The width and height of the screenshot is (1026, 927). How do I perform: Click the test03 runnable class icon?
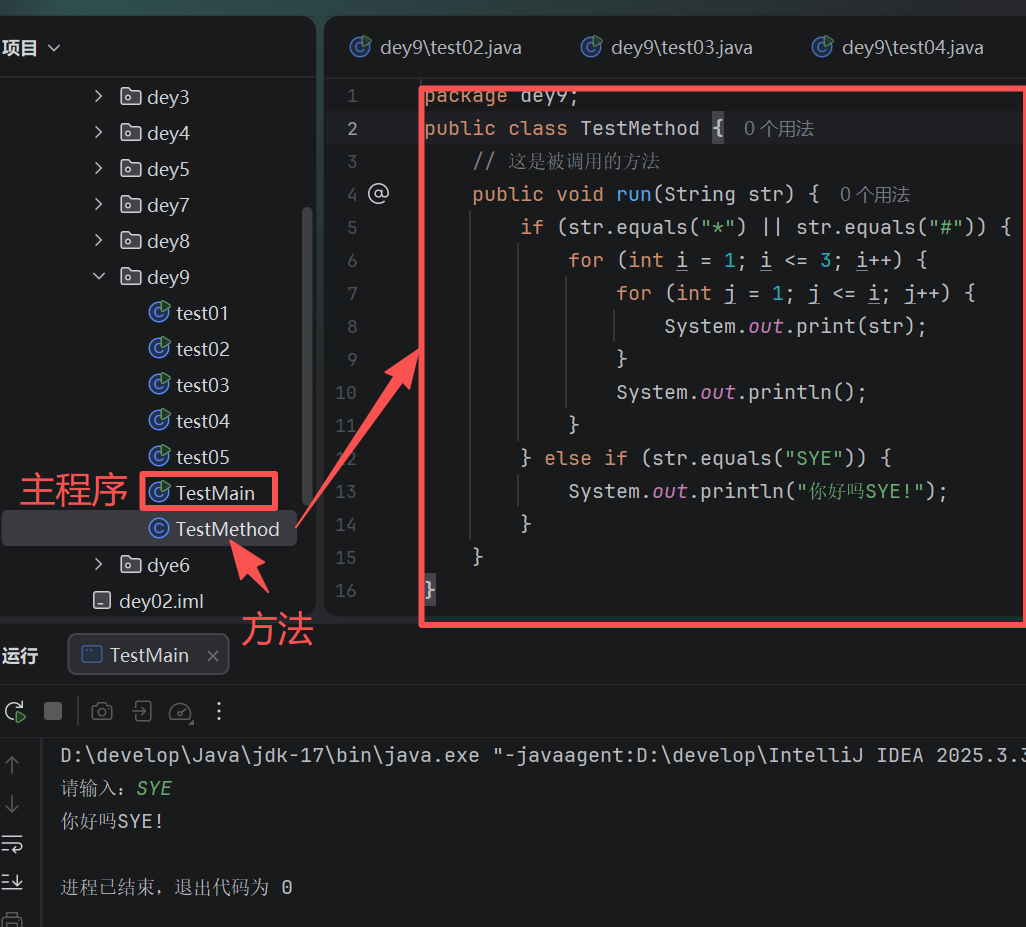(159, 384)
